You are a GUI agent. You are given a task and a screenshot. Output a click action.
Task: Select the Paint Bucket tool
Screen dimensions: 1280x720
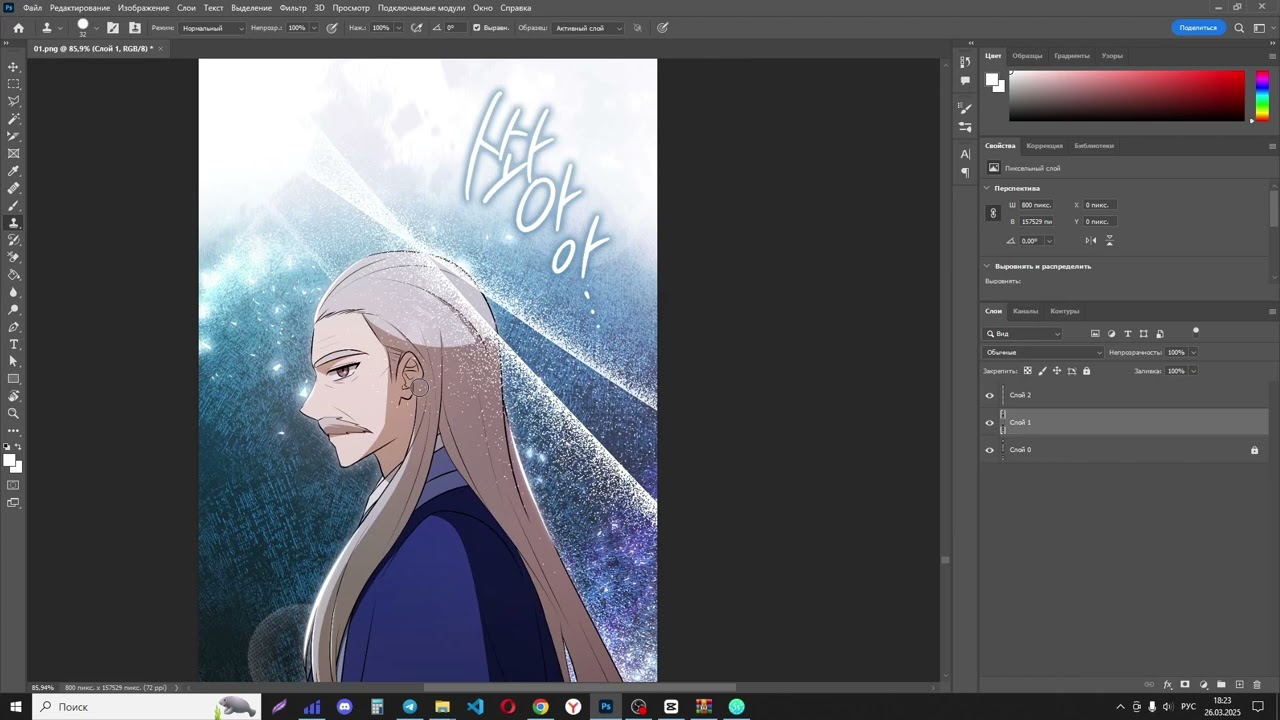[x=14, y=275]
